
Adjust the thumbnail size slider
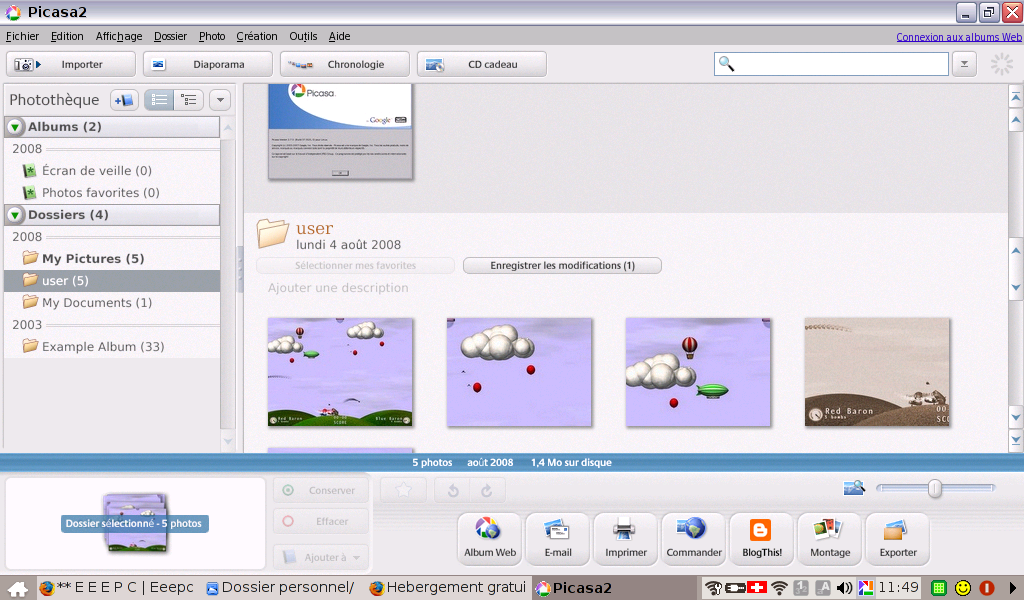click(x=935, y=488)
